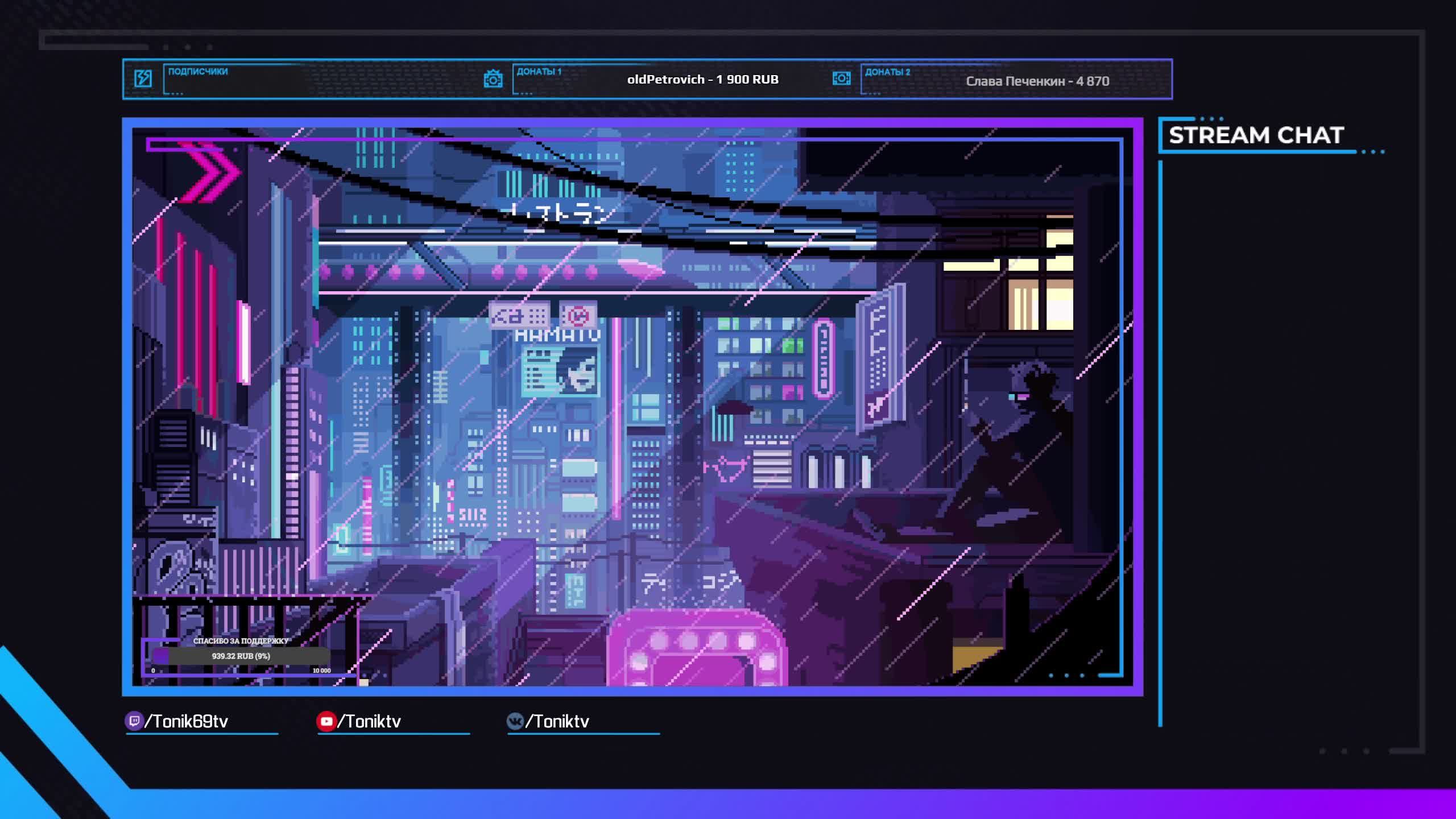
Task: Click the Слава Печенкин - 4 870 donation
Action: tap(1037, 81)
